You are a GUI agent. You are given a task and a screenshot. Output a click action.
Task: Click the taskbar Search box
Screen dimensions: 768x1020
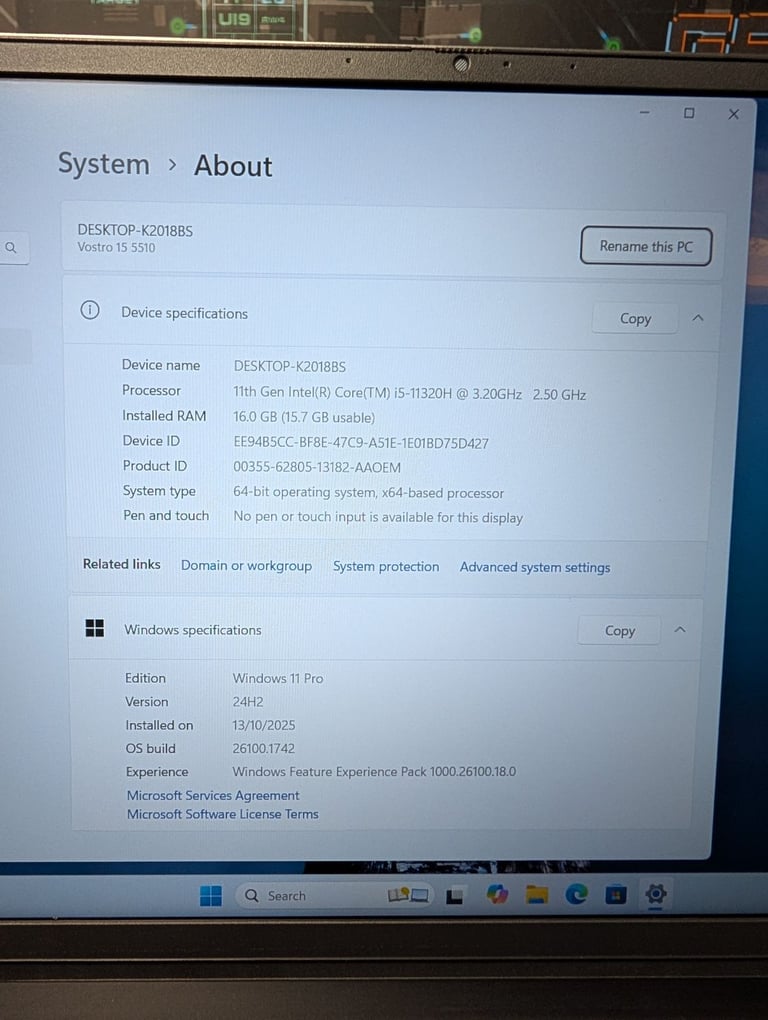click(x=333, y=896)
